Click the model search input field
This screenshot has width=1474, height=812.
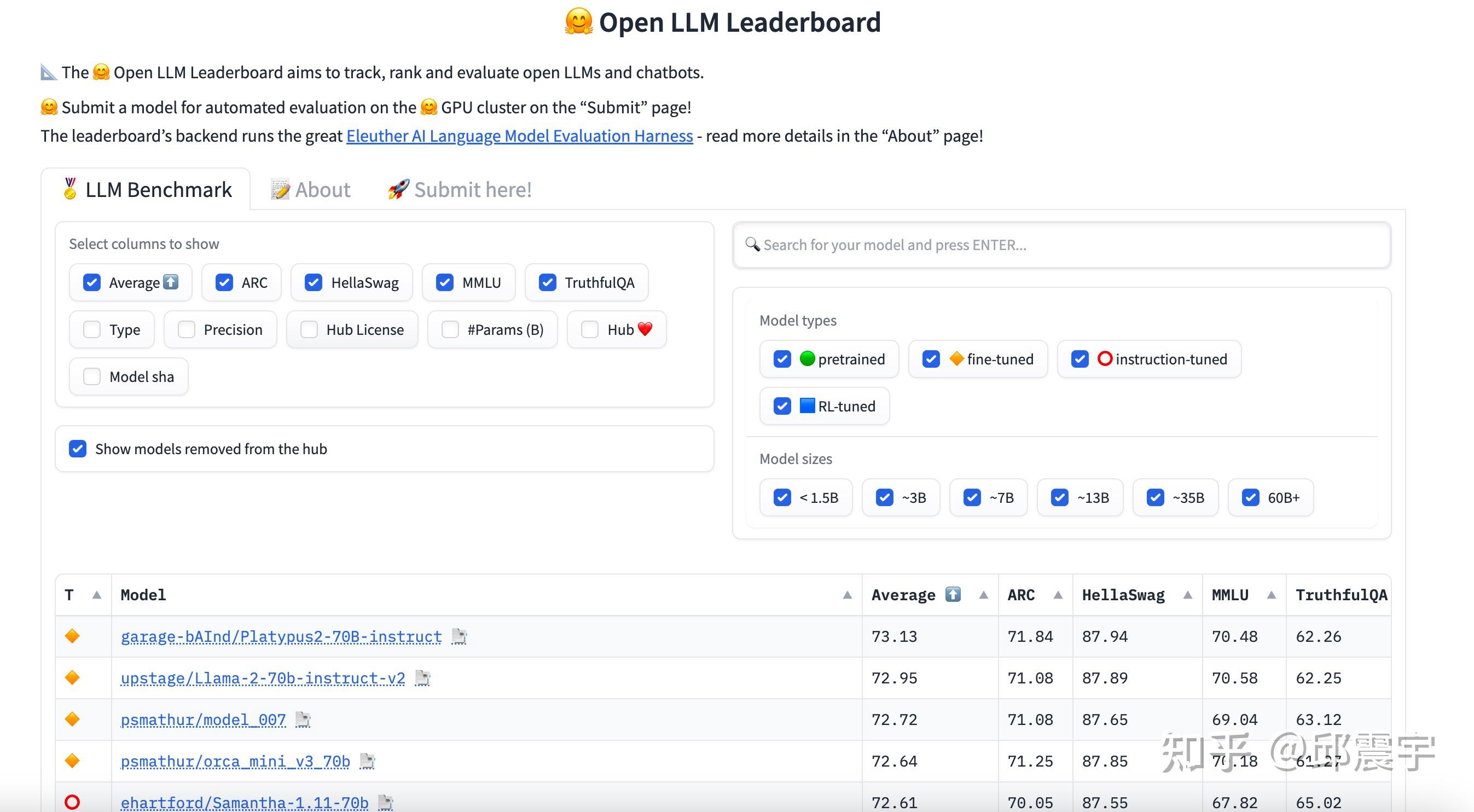pyautogui.click(x=1062, y=245)
